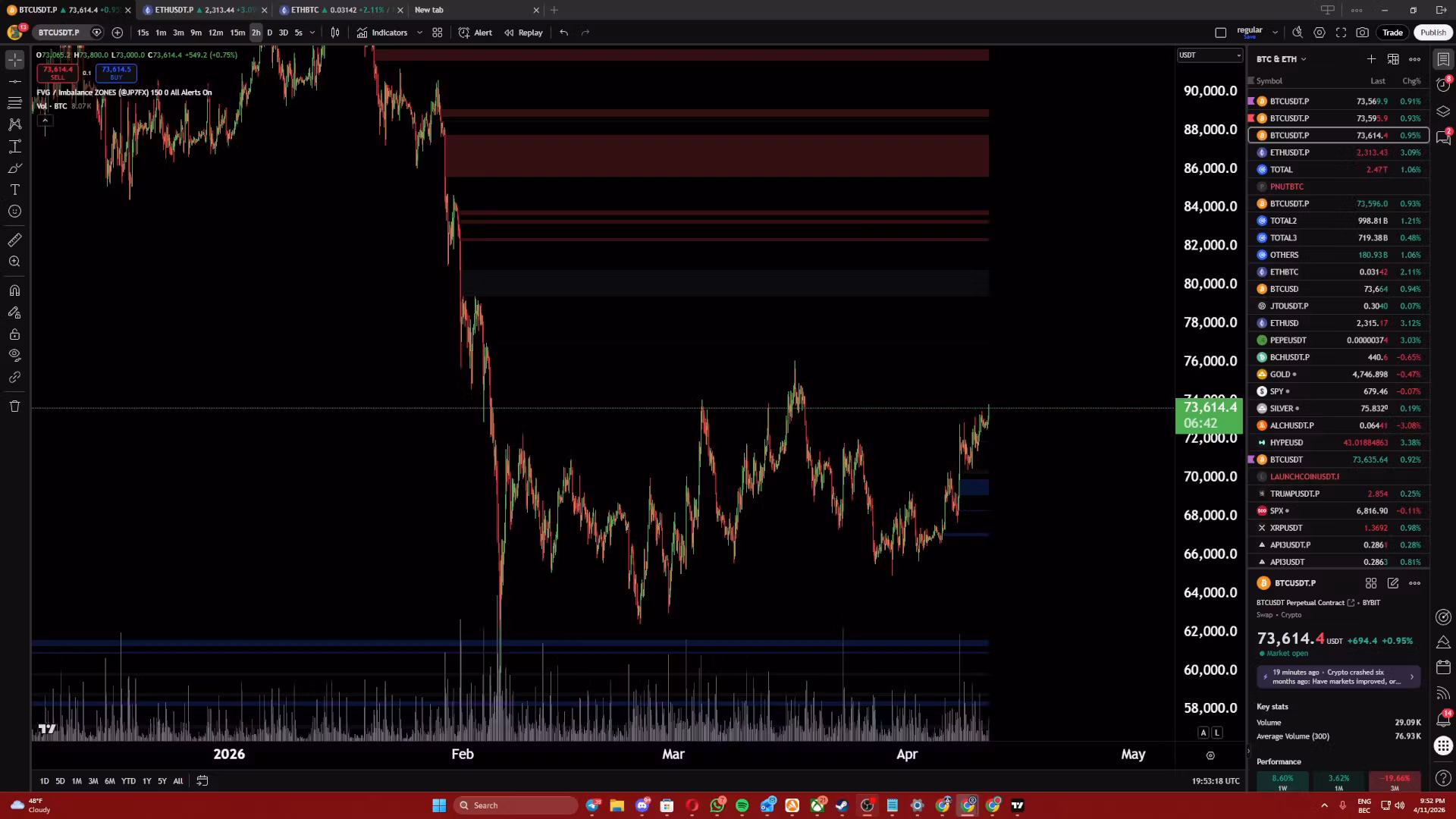
Task: Toggle log scale L button
Action: pos(1217,733)
